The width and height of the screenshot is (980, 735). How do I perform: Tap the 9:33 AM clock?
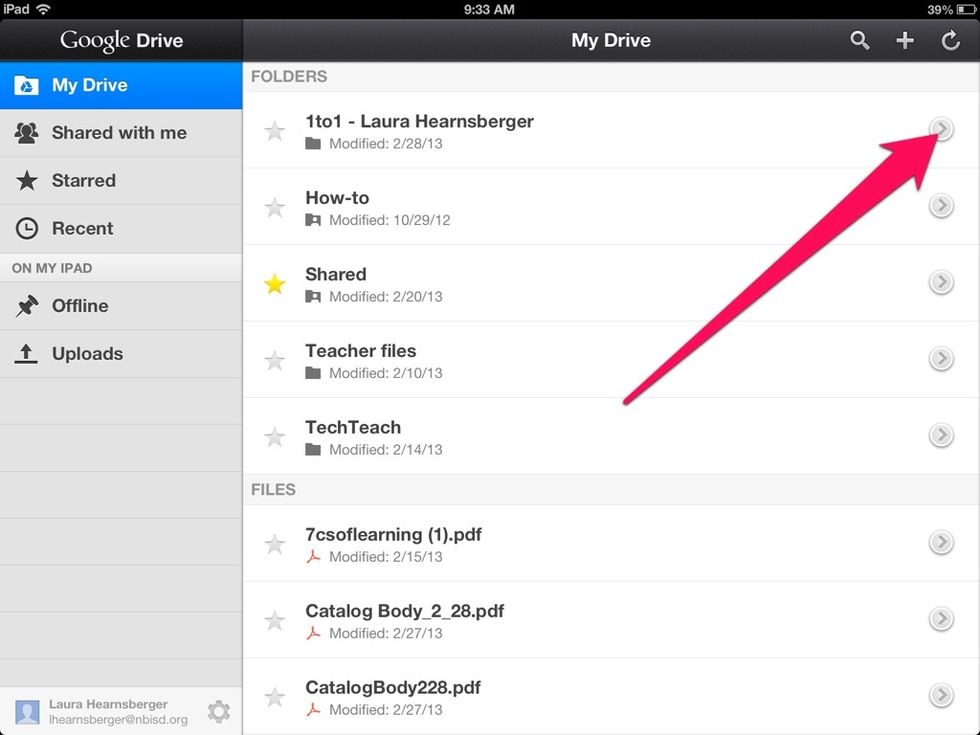pyautogui.click(x=489, y=9)
